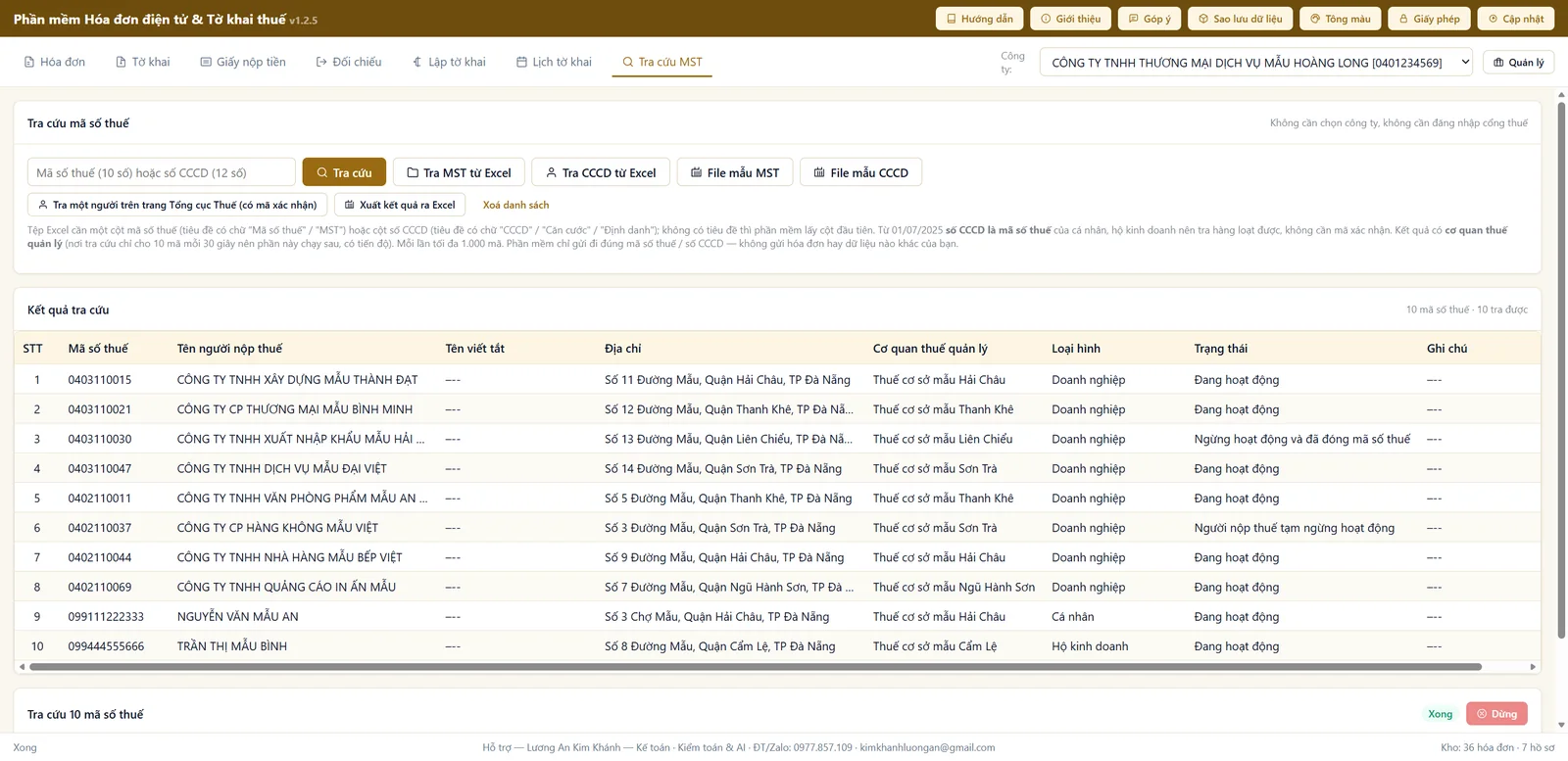
Task: Focus the Mã số thuế input field
Action: pos(162,172)
